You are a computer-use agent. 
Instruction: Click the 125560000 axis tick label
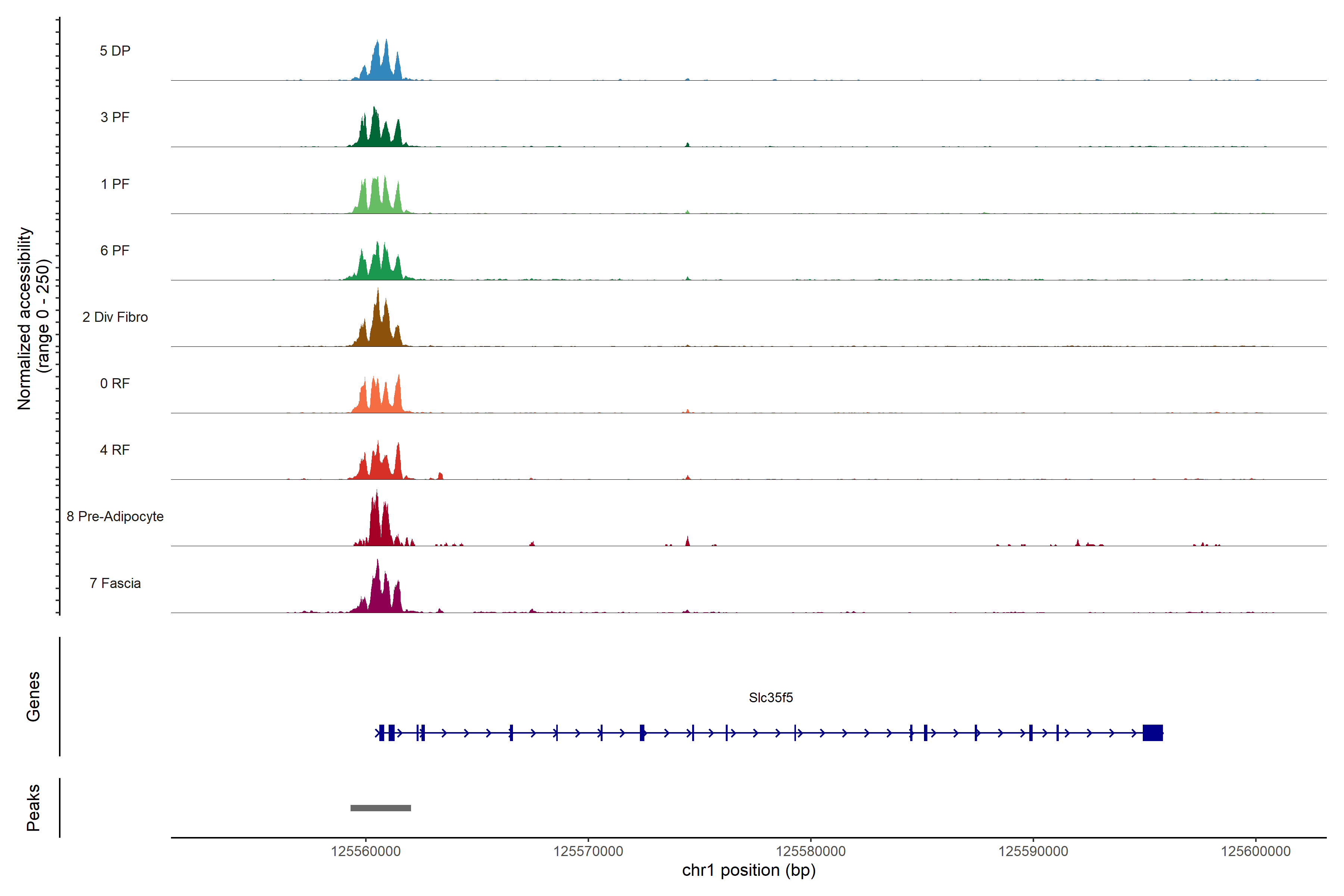(366, 852)
